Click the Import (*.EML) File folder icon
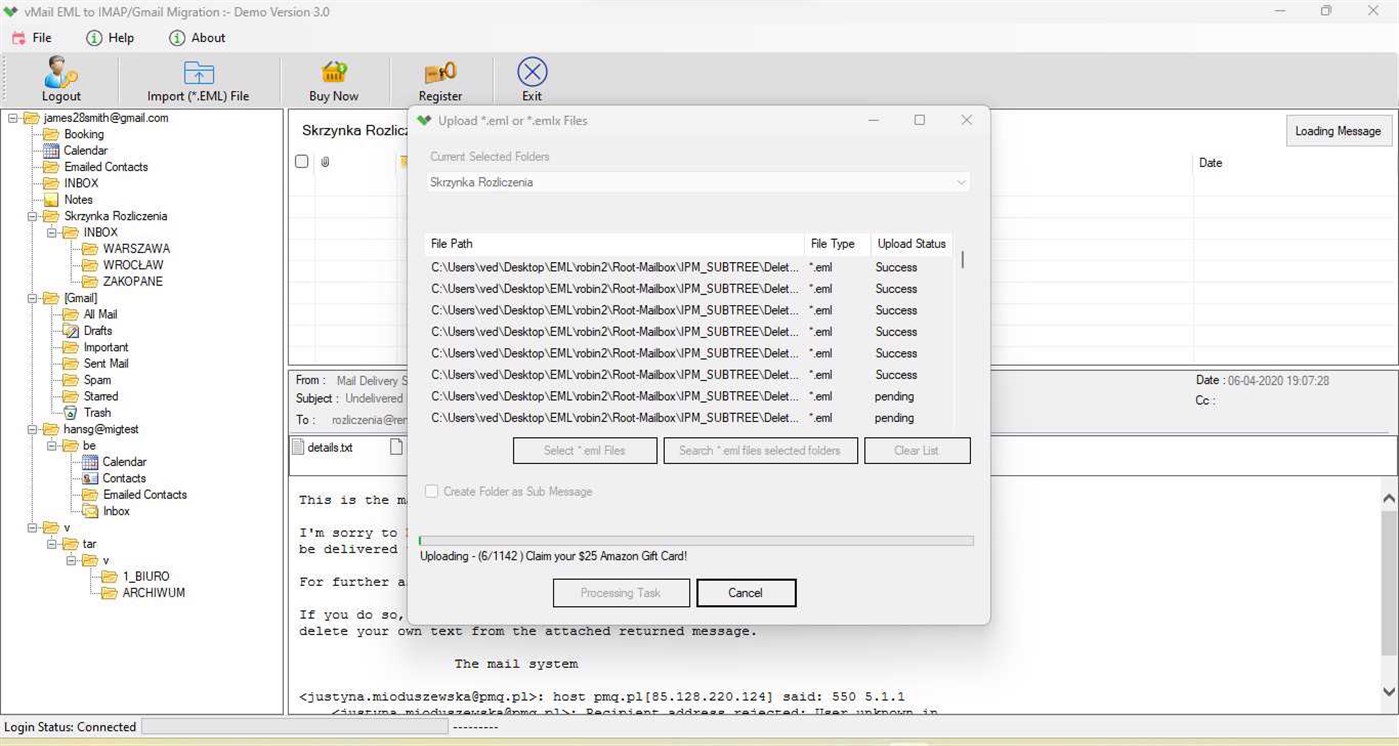The image size is (1399, 746). [x=199, y=73]
